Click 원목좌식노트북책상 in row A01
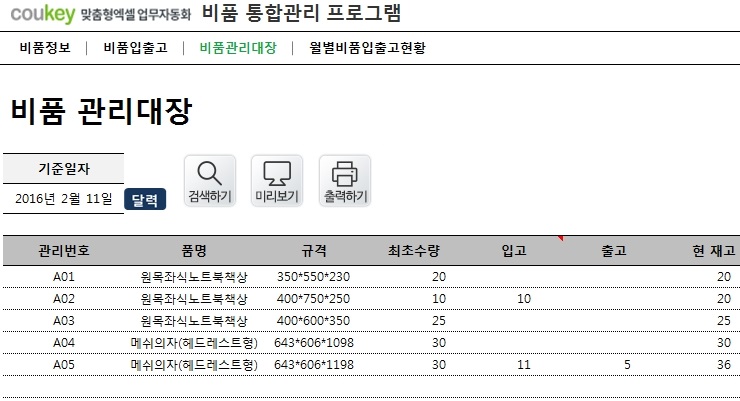This screenshot has width=740, height=401. [x=194, y=277]
